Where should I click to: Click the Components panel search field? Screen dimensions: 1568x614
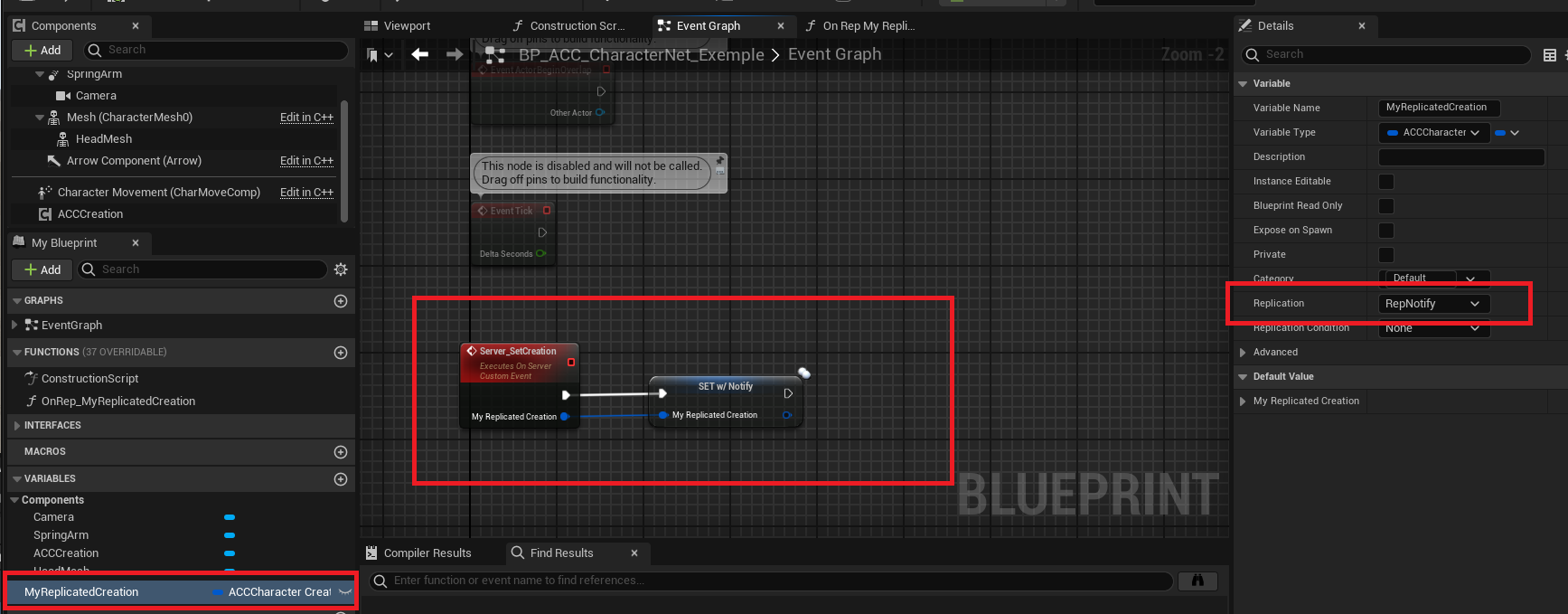pyautogui.click(x=216, y=51)
